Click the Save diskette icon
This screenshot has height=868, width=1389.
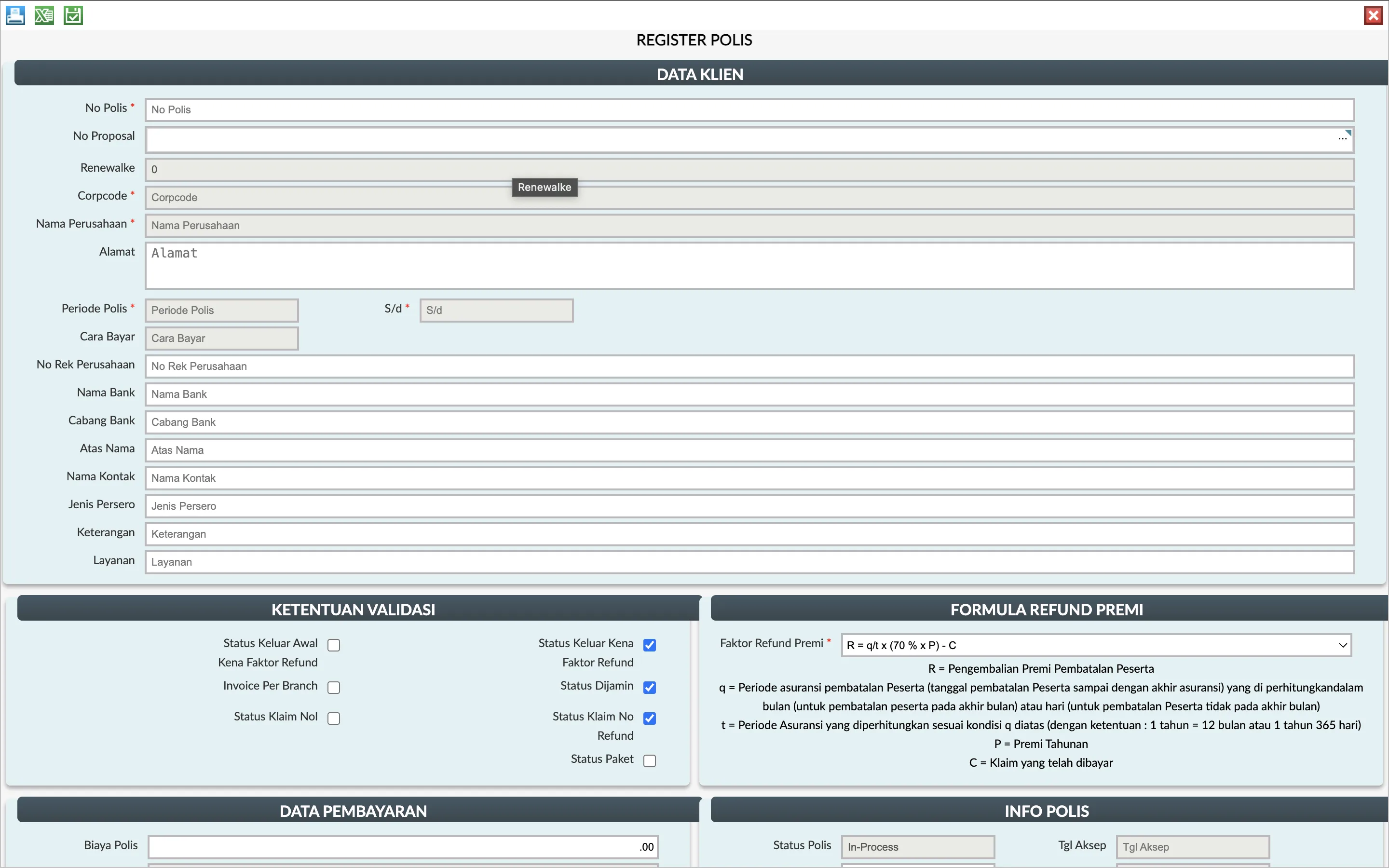73,15
